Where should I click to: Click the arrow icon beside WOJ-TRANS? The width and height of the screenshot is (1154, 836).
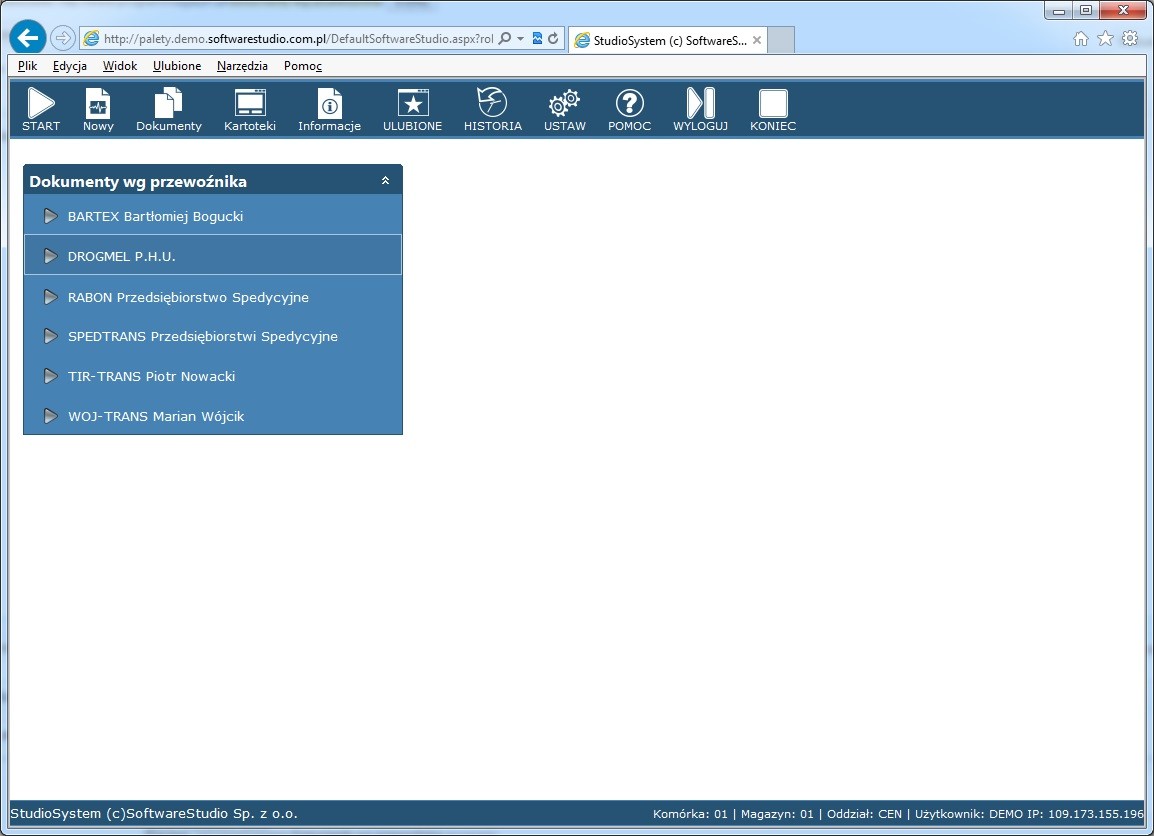[x=51, y=416]
